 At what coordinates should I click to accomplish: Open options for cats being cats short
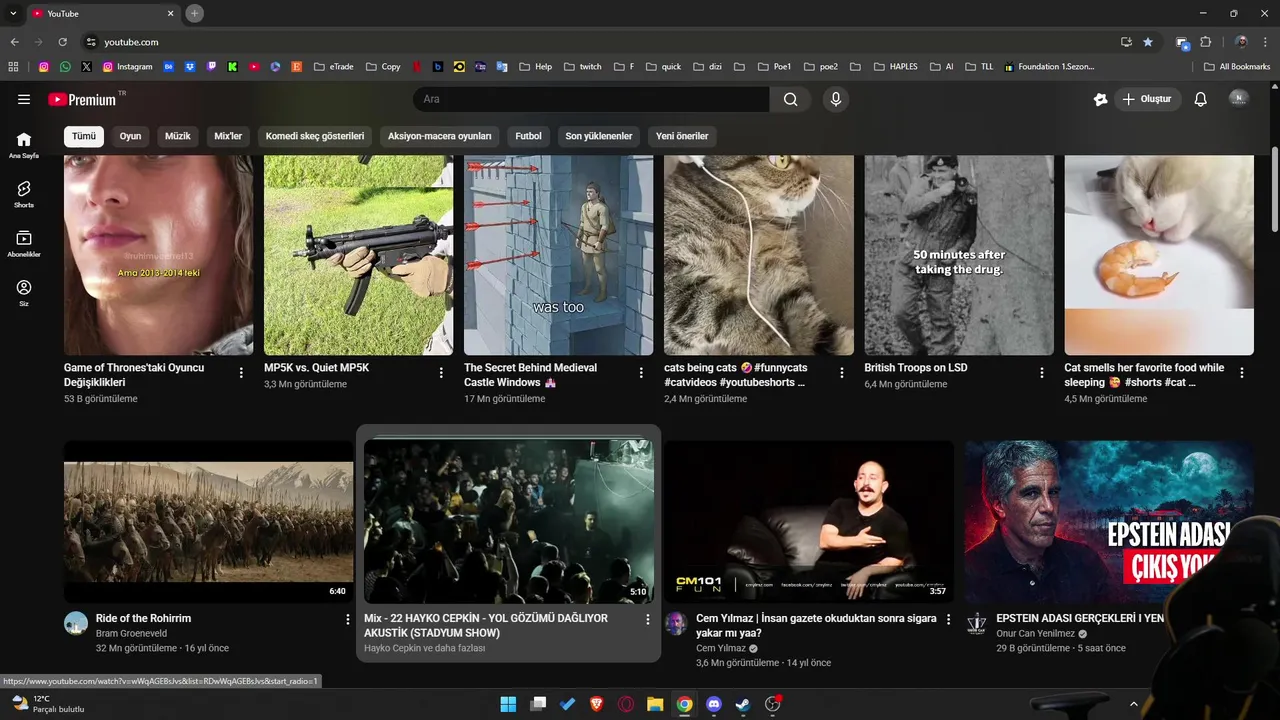coord(841,373)
